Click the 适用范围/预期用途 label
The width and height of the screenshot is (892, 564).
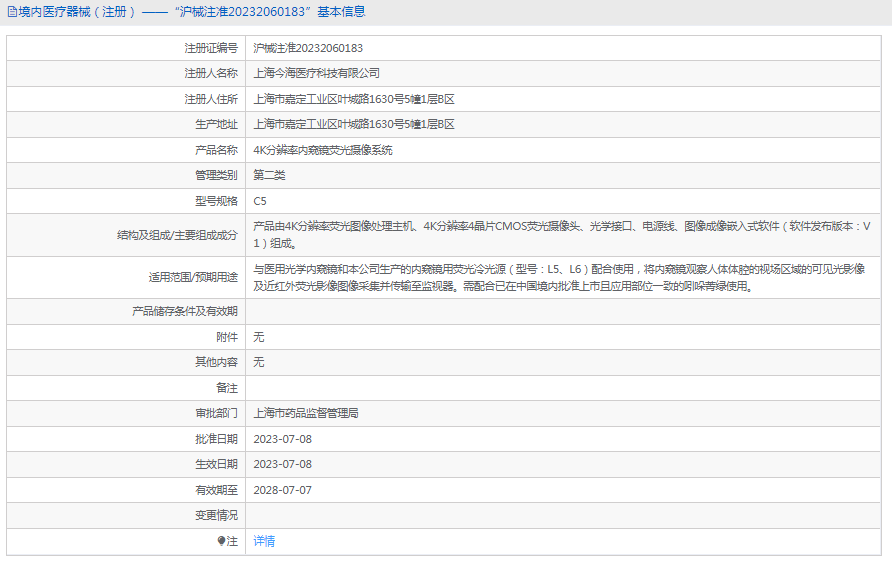[193, 277]
